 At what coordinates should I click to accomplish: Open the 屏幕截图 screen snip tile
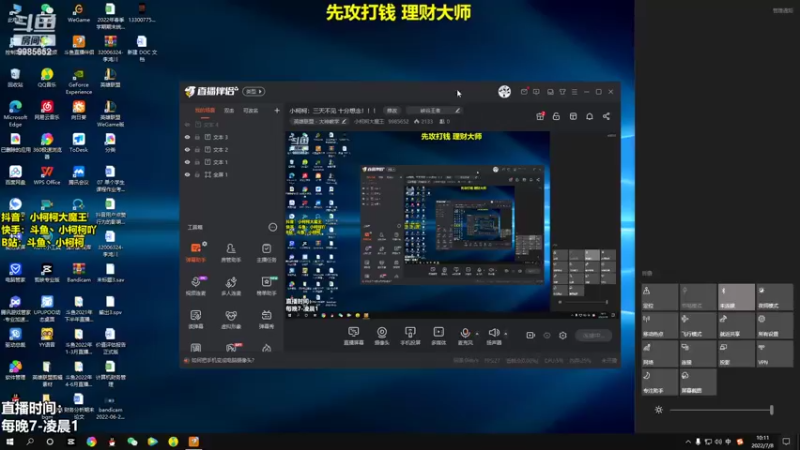click(x=697, y=382)
